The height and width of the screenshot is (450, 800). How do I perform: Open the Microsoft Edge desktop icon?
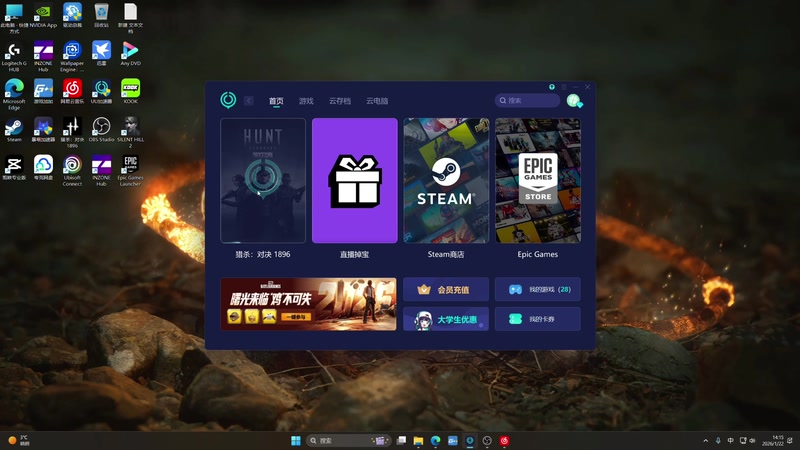coord(14,94)
